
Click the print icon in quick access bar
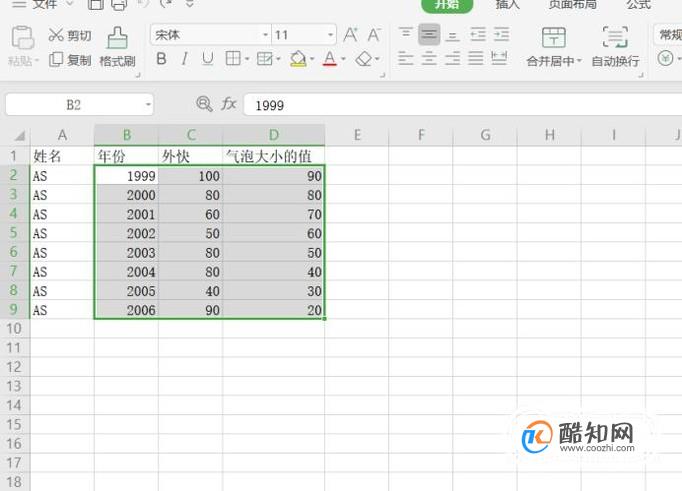119,4
